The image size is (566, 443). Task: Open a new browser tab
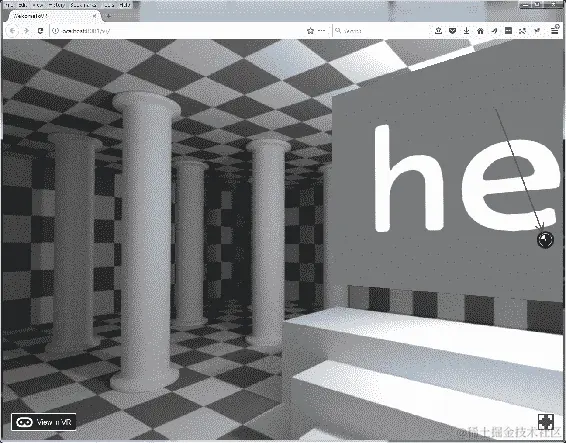tap(108, 16)
